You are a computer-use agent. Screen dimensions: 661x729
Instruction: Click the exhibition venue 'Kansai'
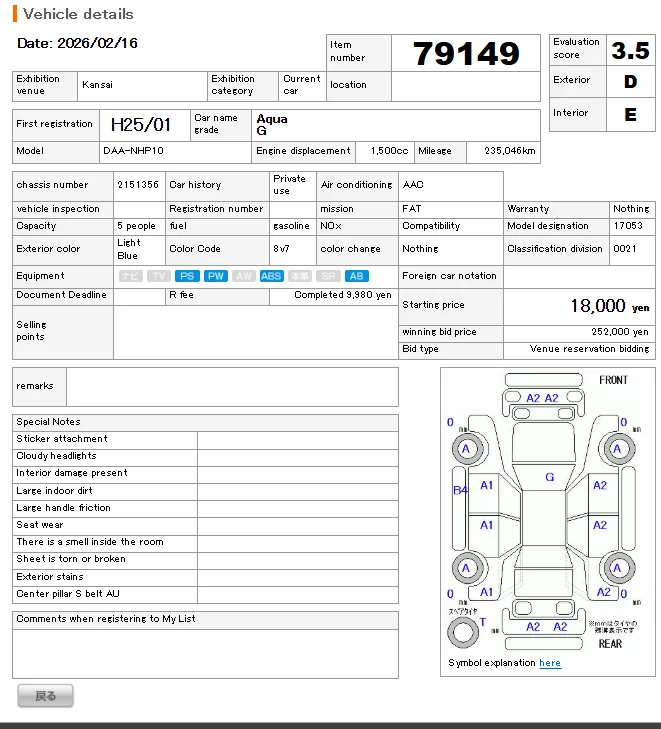click(x=97, y=85)
